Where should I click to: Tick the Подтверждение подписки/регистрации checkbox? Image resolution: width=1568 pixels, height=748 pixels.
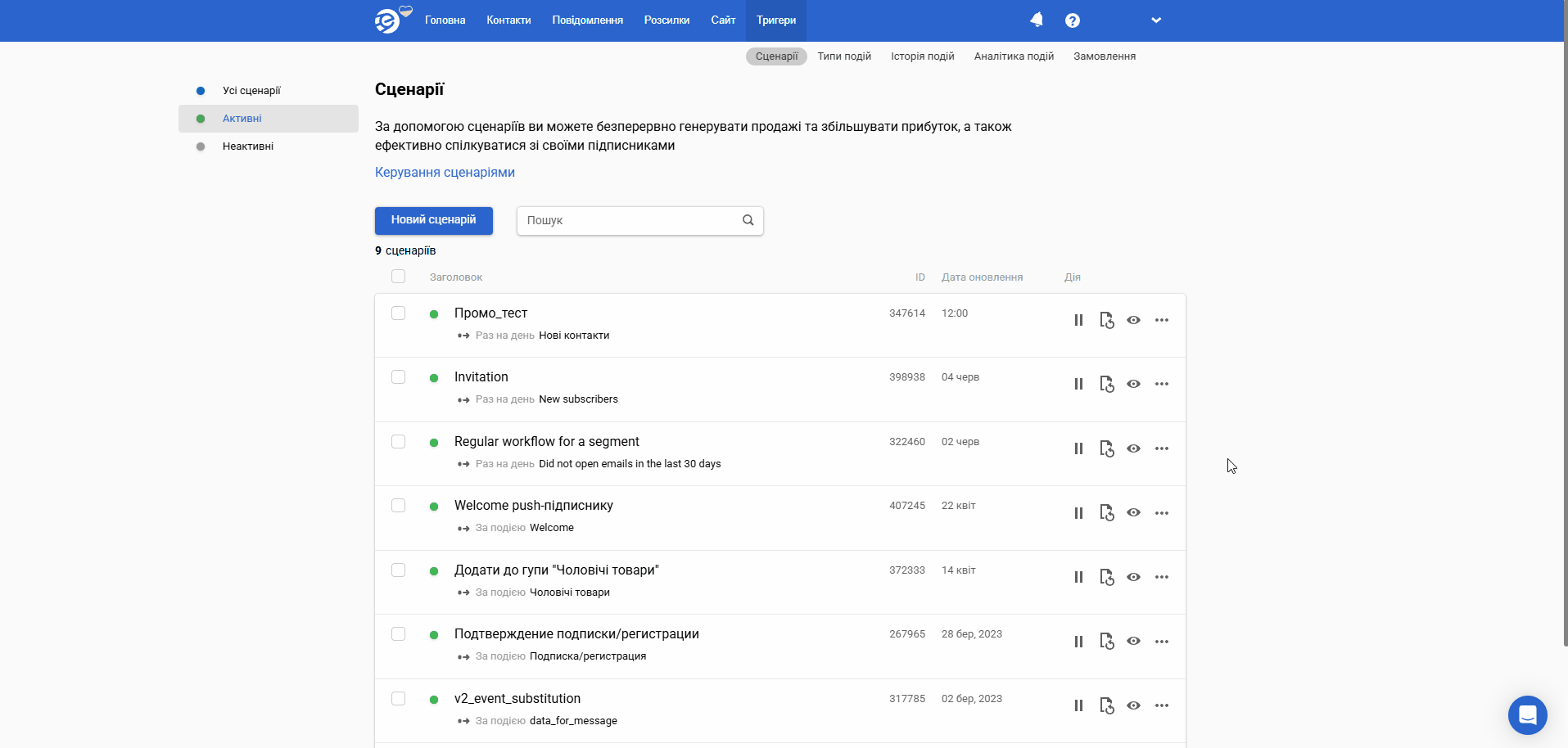[398, 634]
